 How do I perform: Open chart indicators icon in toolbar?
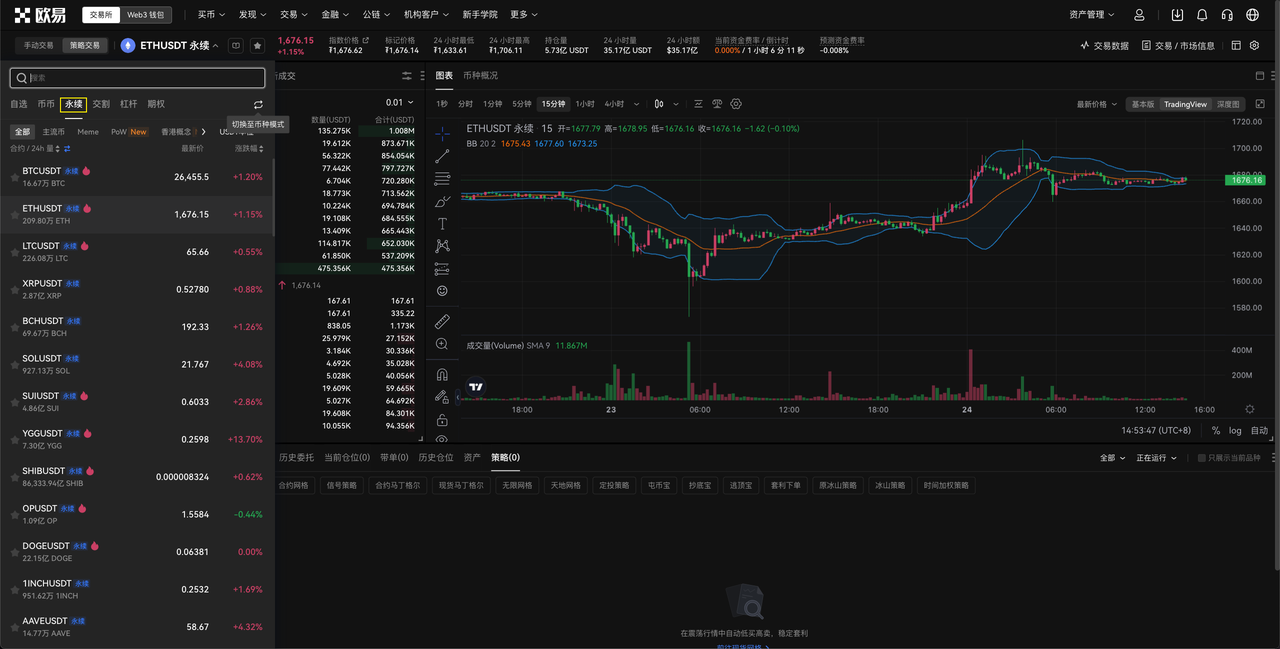coord(698,104)
